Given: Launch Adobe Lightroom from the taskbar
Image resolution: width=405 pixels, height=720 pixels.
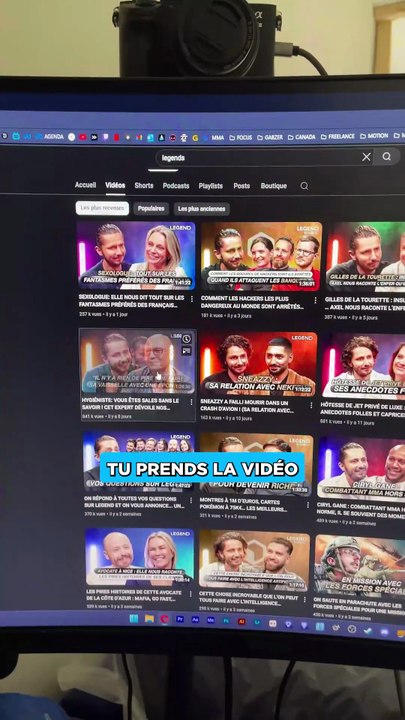Looking at the screenshot, I should (257, 622).
